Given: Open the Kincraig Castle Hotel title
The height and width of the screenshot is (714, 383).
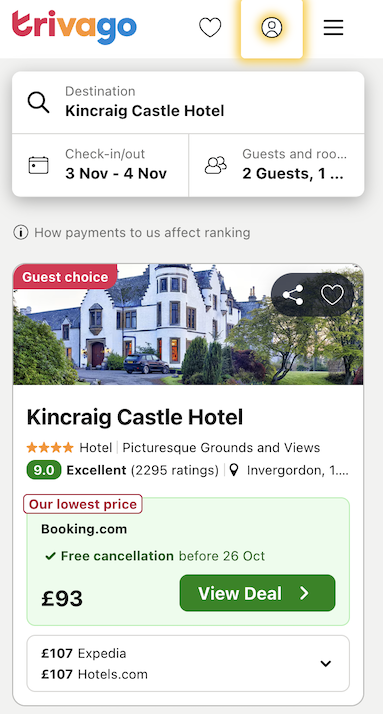Looking at the screenshot, I should click(x=135, y=417).
